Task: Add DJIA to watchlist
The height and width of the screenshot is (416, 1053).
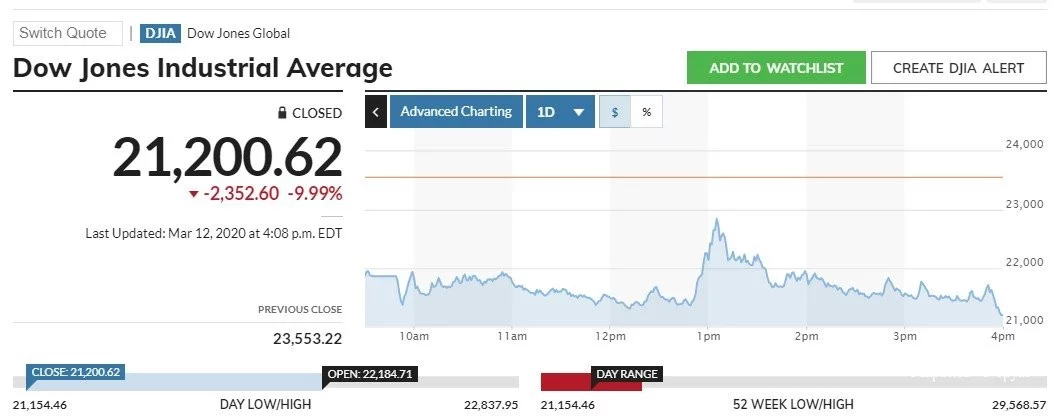Action: (x=776, y=68)
